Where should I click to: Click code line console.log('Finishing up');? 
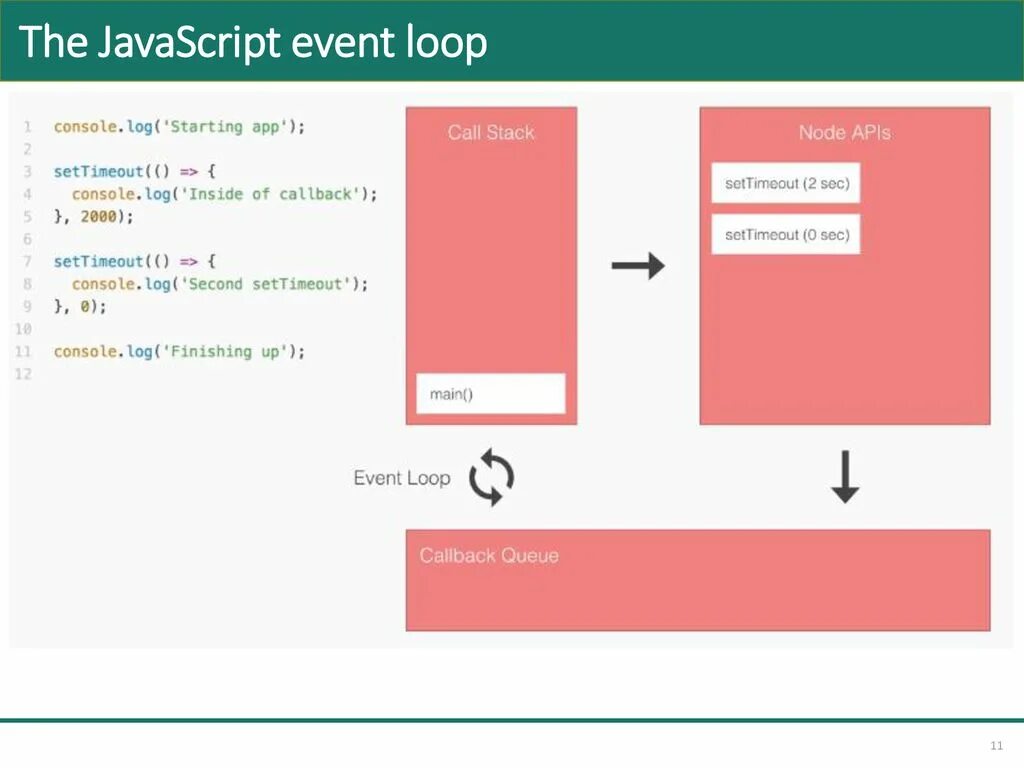click(180, 351)
